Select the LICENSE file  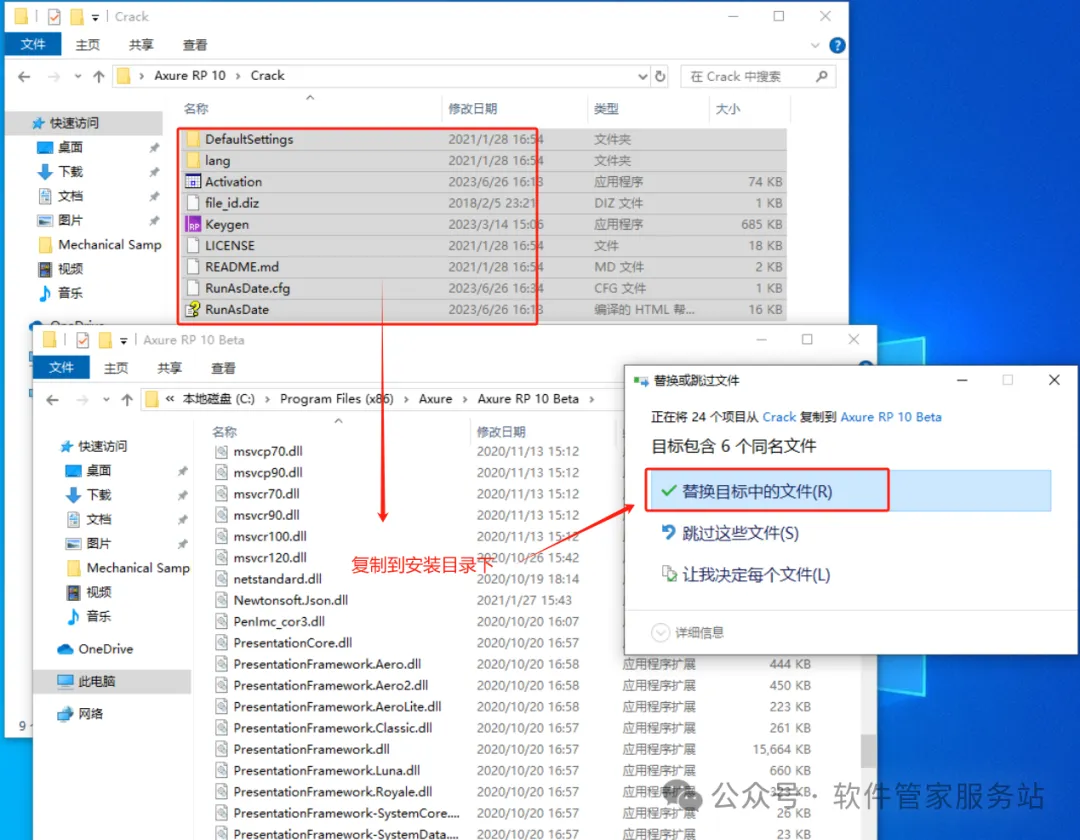point(229,246)
